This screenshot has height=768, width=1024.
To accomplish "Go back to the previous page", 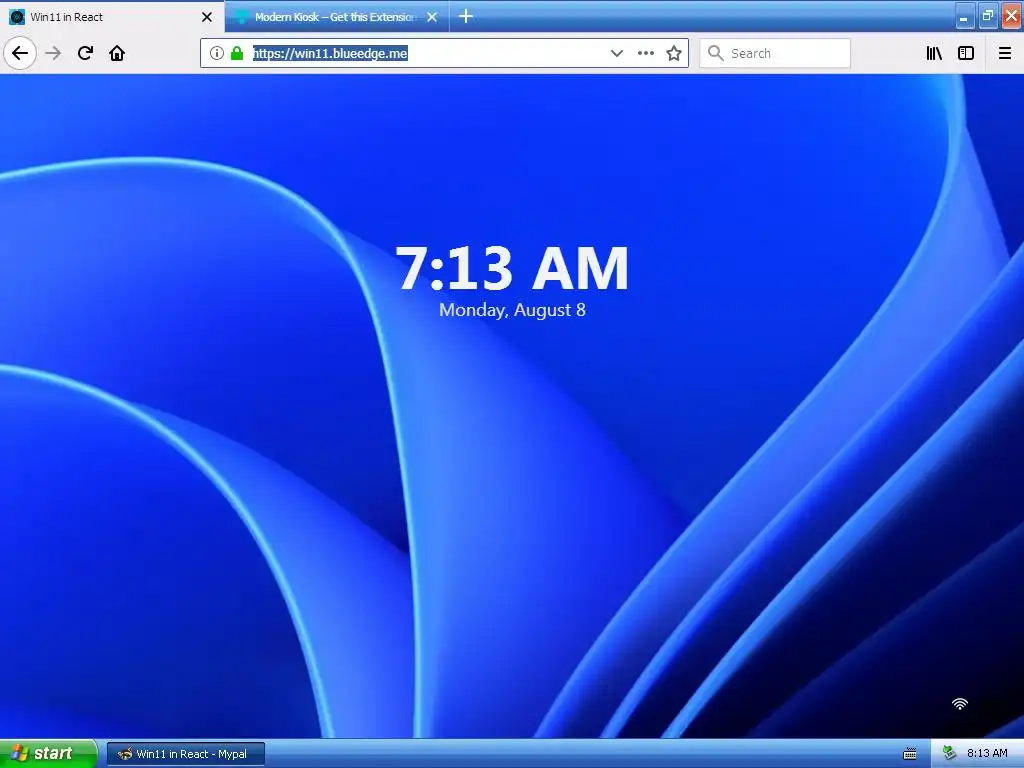I will (x=20, y=54).
